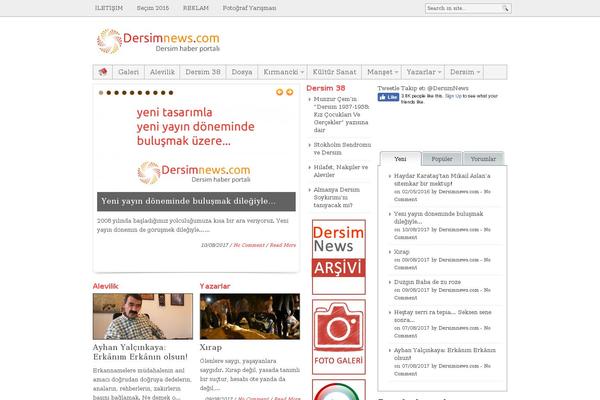The width and height of the screenshot is (600, 400).
Task: Open Duzgın Baba de zu roze link
Action: [427, 282]
